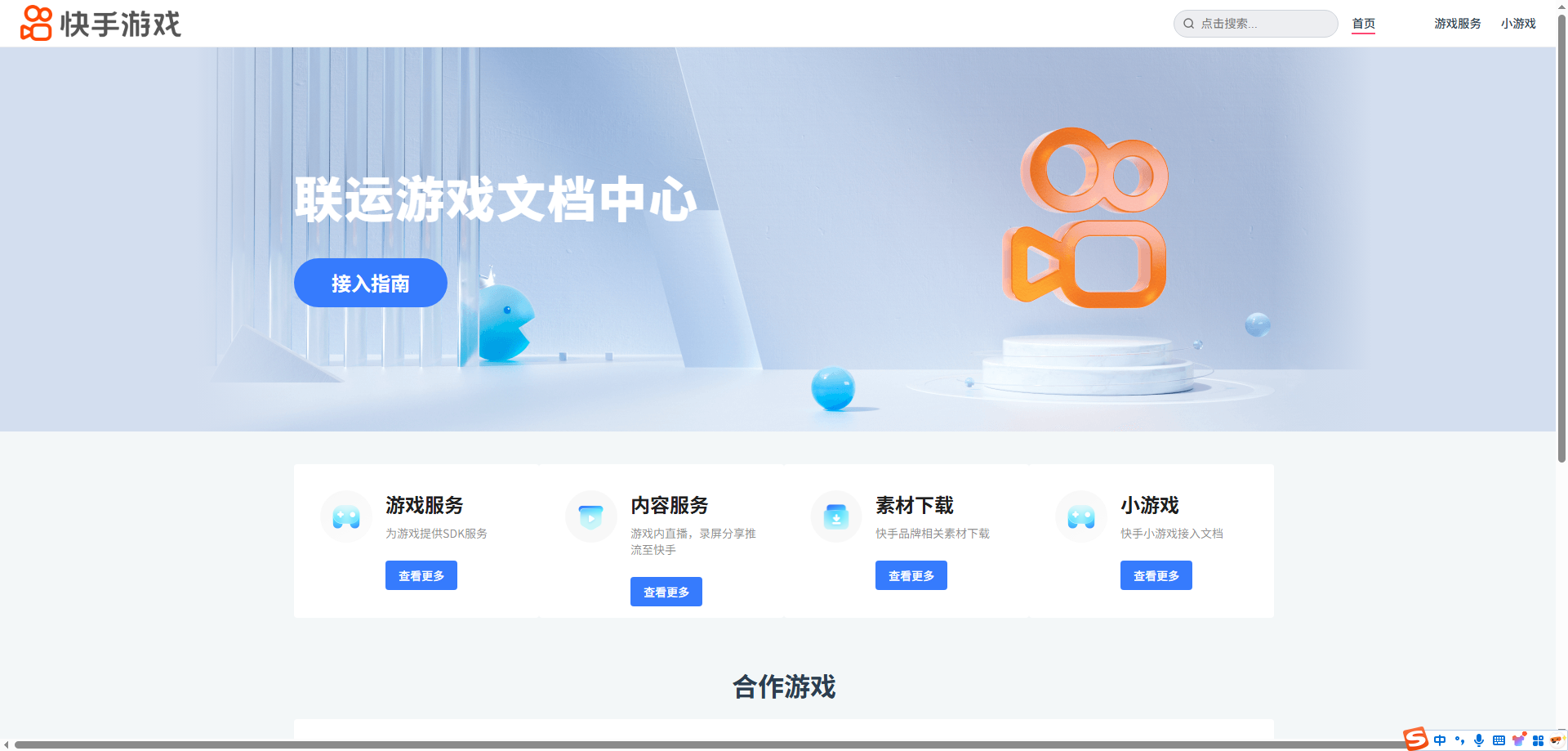Click the vertical page scrollbar thumb

[1561, 237]
